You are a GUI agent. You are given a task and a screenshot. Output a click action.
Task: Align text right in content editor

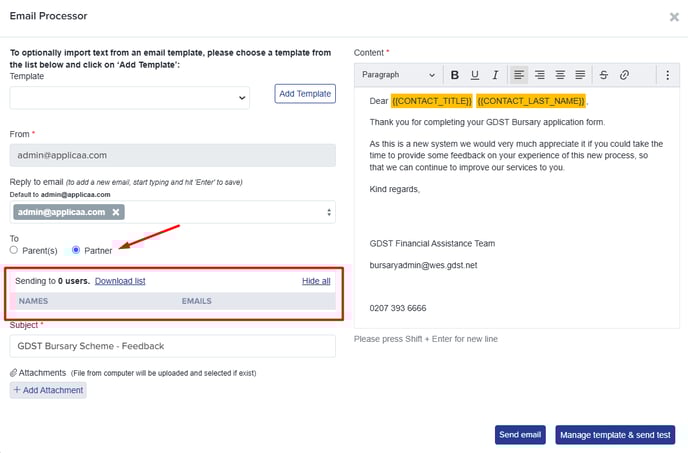tap(539, 75)
